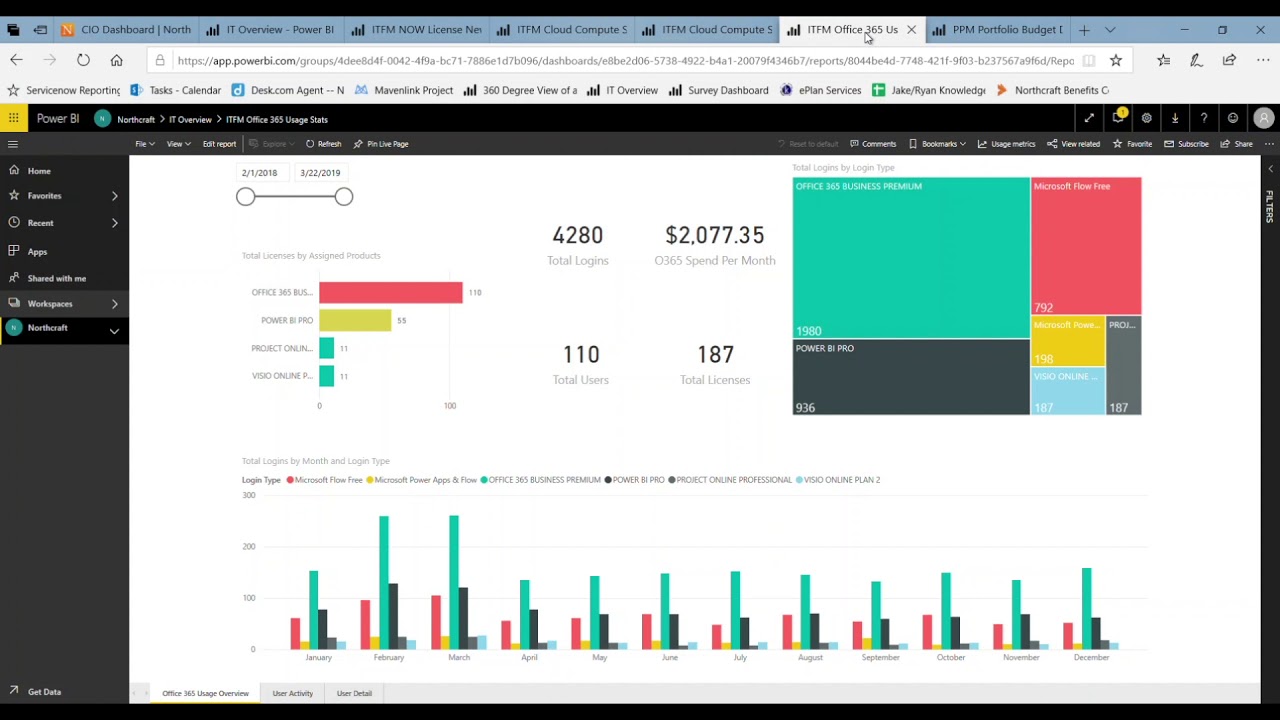Click the POWER BI PRO treemap tile
Screen dimensions: 1280x720
[x=911, y=378]
